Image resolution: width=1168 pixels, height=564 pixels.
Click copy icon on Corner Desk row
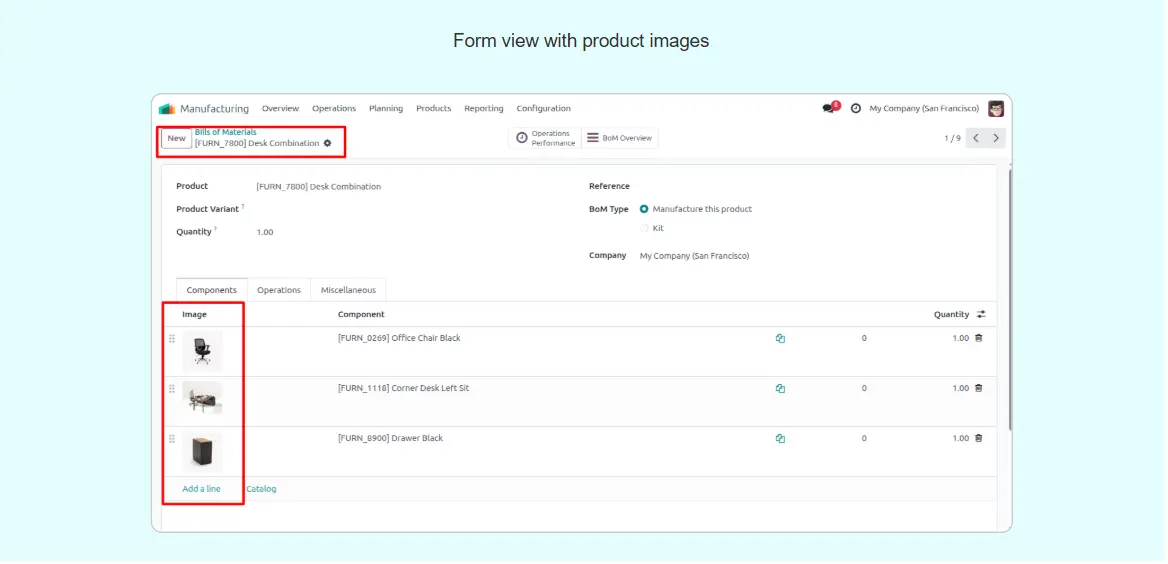[780, 388]
